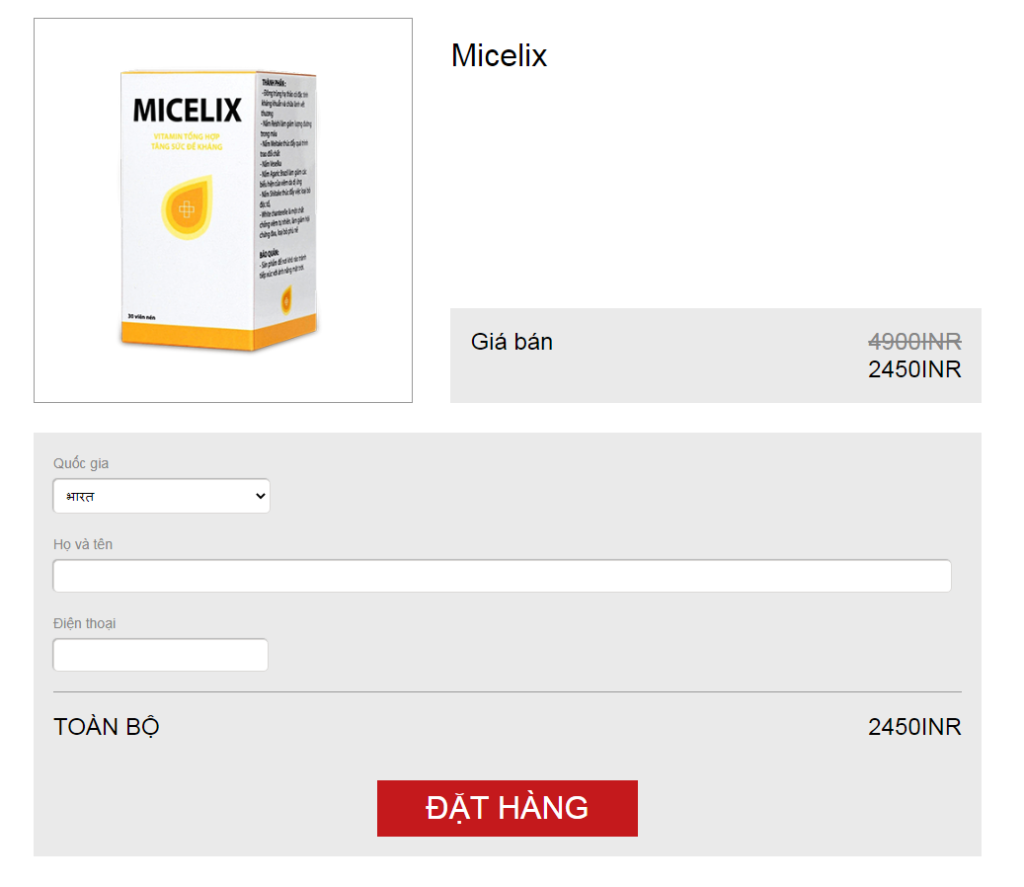Click the Giá bán price label

(511, 342)
